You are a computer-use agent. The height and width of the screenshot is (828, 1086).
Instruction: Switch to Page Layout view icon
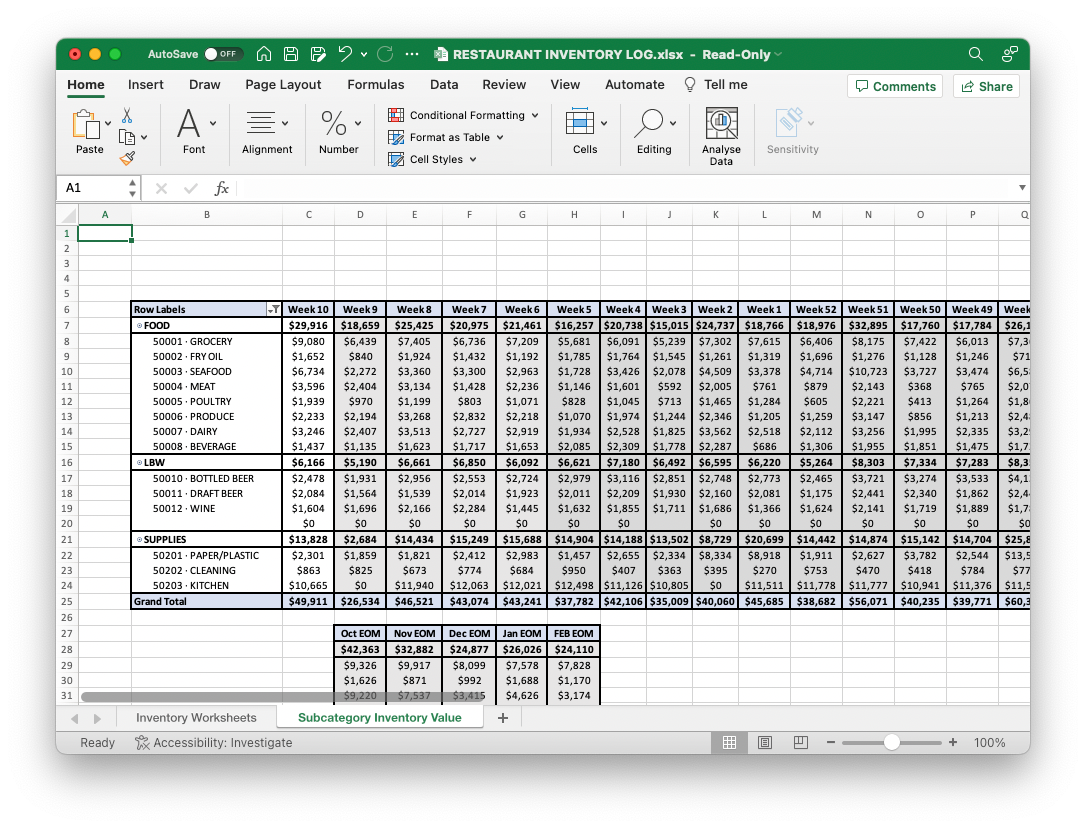tap(765, 743)
